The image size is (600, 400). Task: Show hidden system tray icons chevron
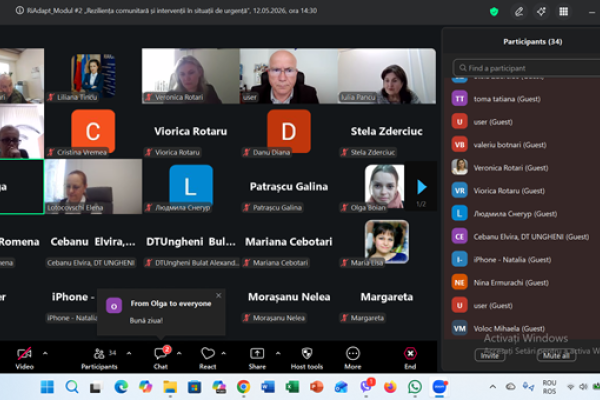[x=493, y=387]
